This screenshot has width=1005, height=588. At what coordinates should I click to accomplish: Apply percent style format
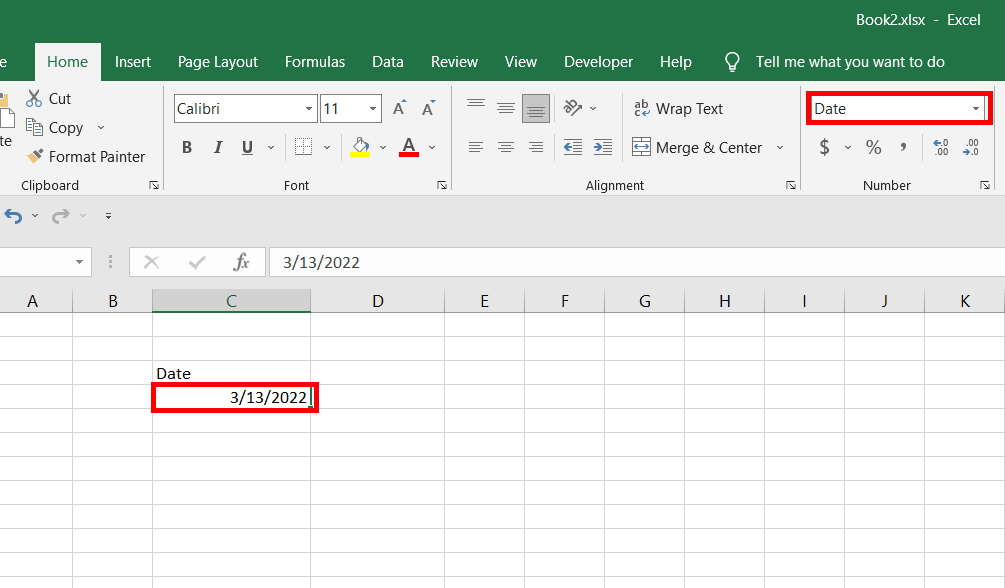tap(873, 147)
